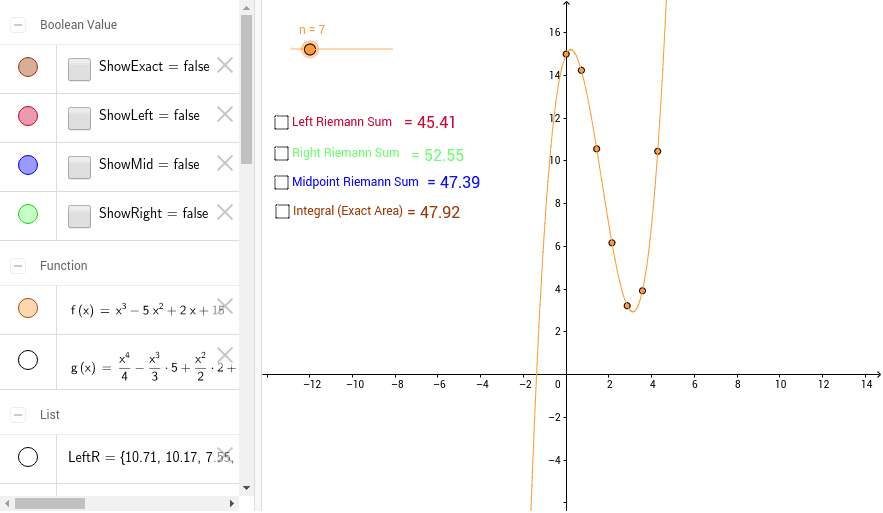Screen dimensions: 883x513
Task: Delete ShowExact row with X icon
Action: (225, 65)
